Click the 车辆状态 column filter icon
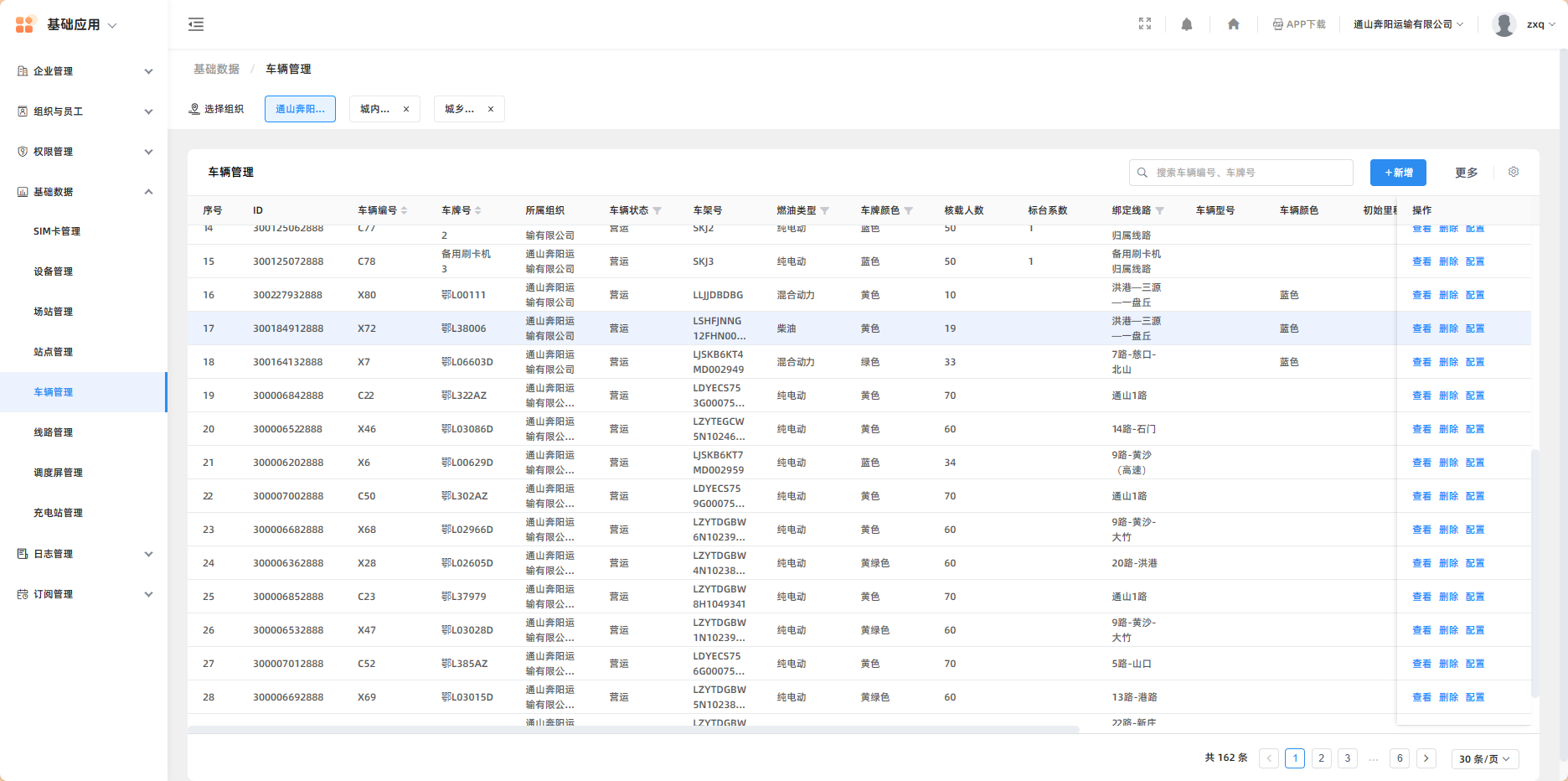Screen dimensions: 1568x781 [658, 210]
